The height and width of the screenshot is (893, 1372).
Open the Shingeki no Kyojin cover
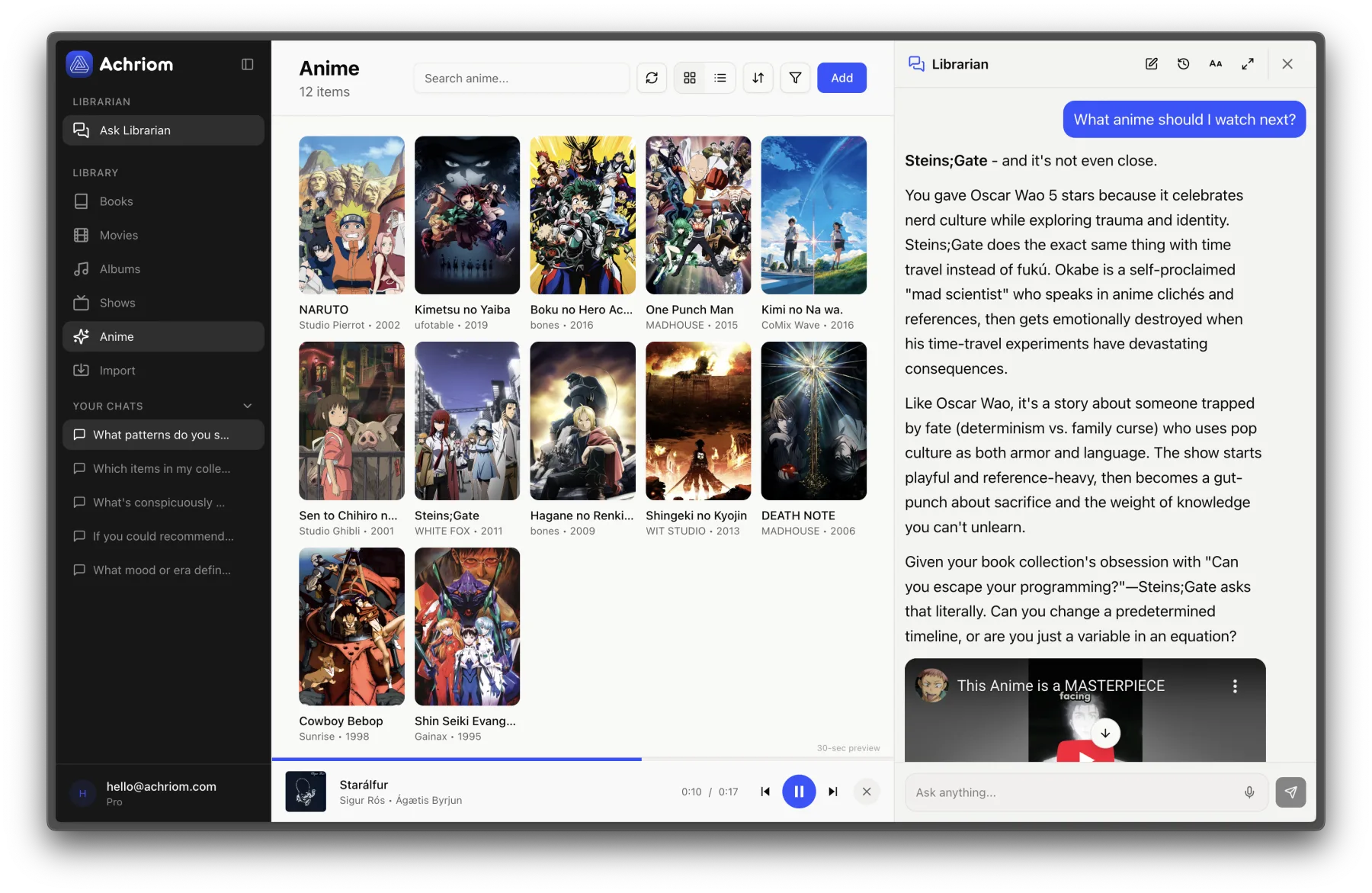[698, 421]
